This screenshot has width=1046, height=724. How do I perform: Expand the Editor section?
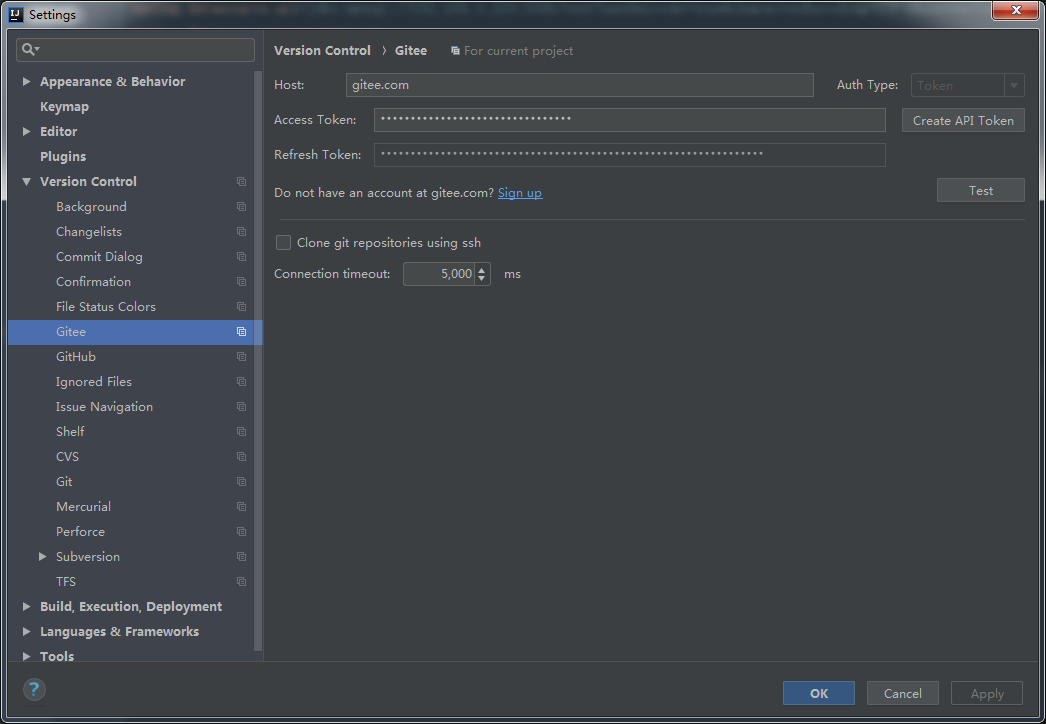26,131
